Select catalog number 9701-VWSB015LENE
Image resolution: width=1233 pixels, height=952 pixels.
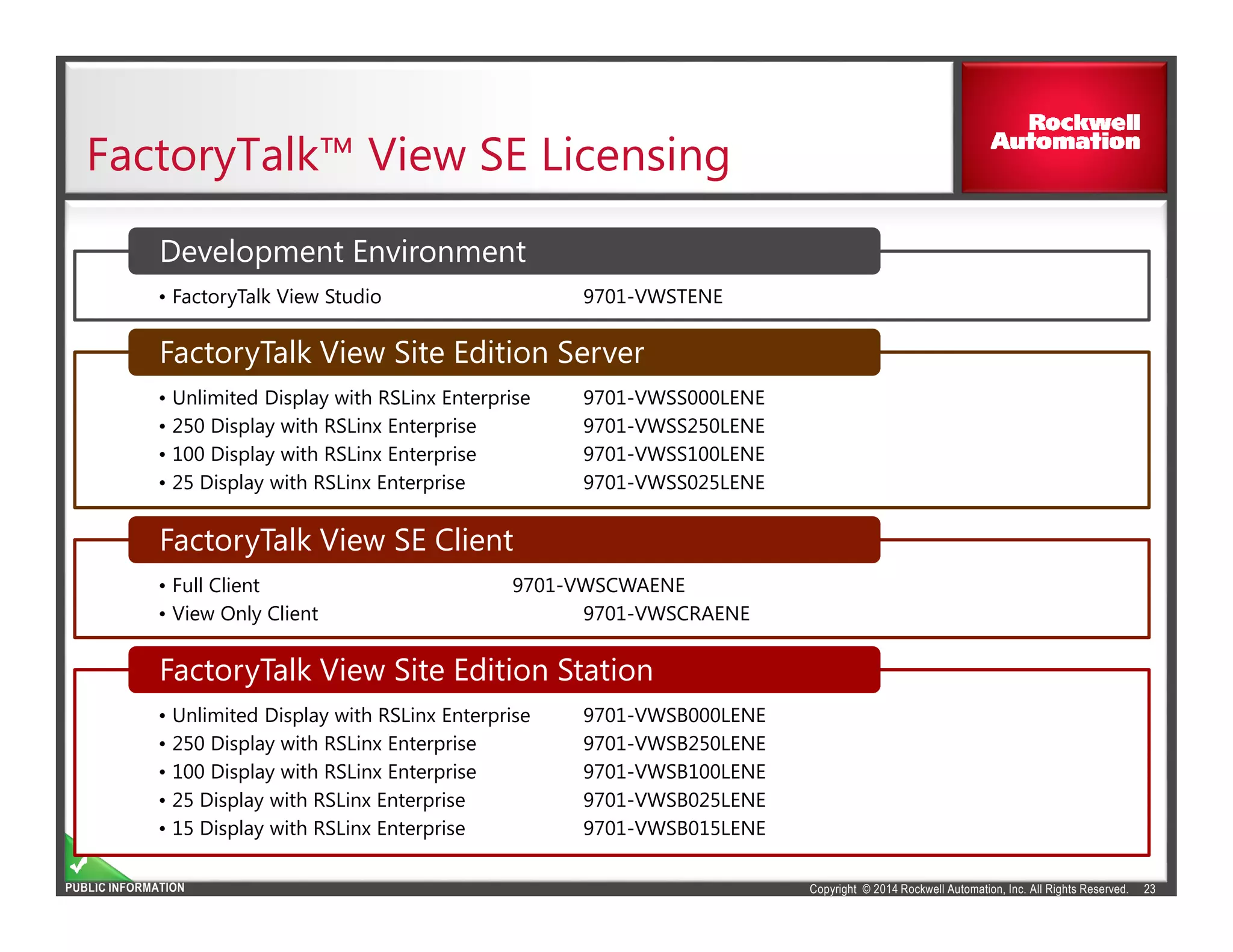click(674, 829)
